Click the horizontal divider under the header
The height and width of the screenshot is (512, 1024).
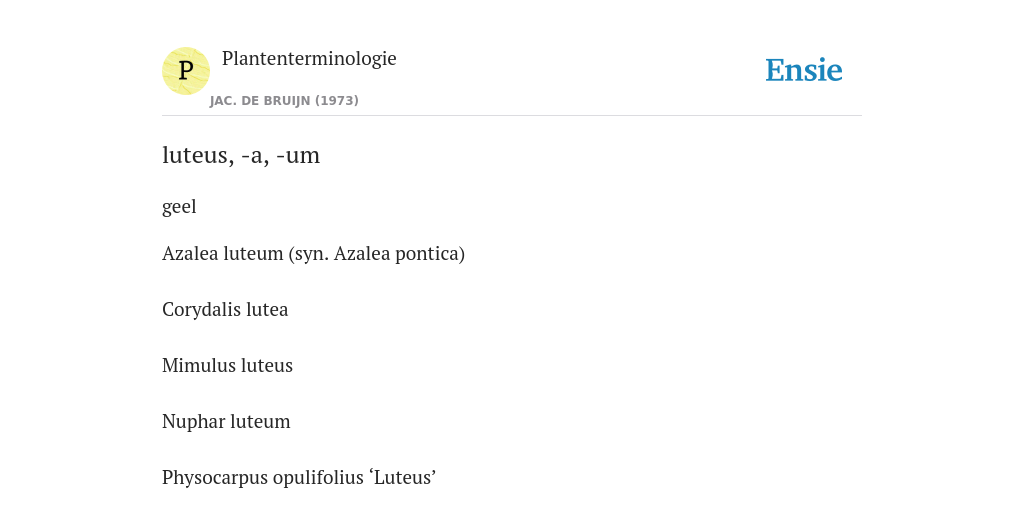(x=512, y=116)
